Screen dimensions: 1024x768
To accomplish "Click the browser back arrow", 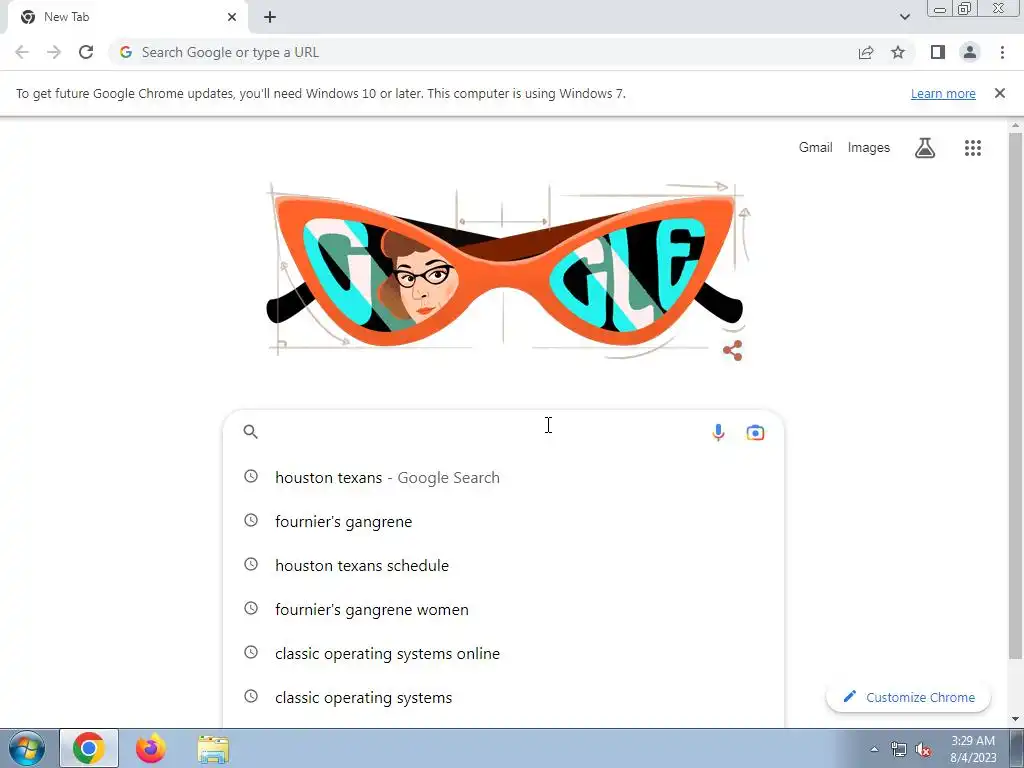I will point(22,52).
